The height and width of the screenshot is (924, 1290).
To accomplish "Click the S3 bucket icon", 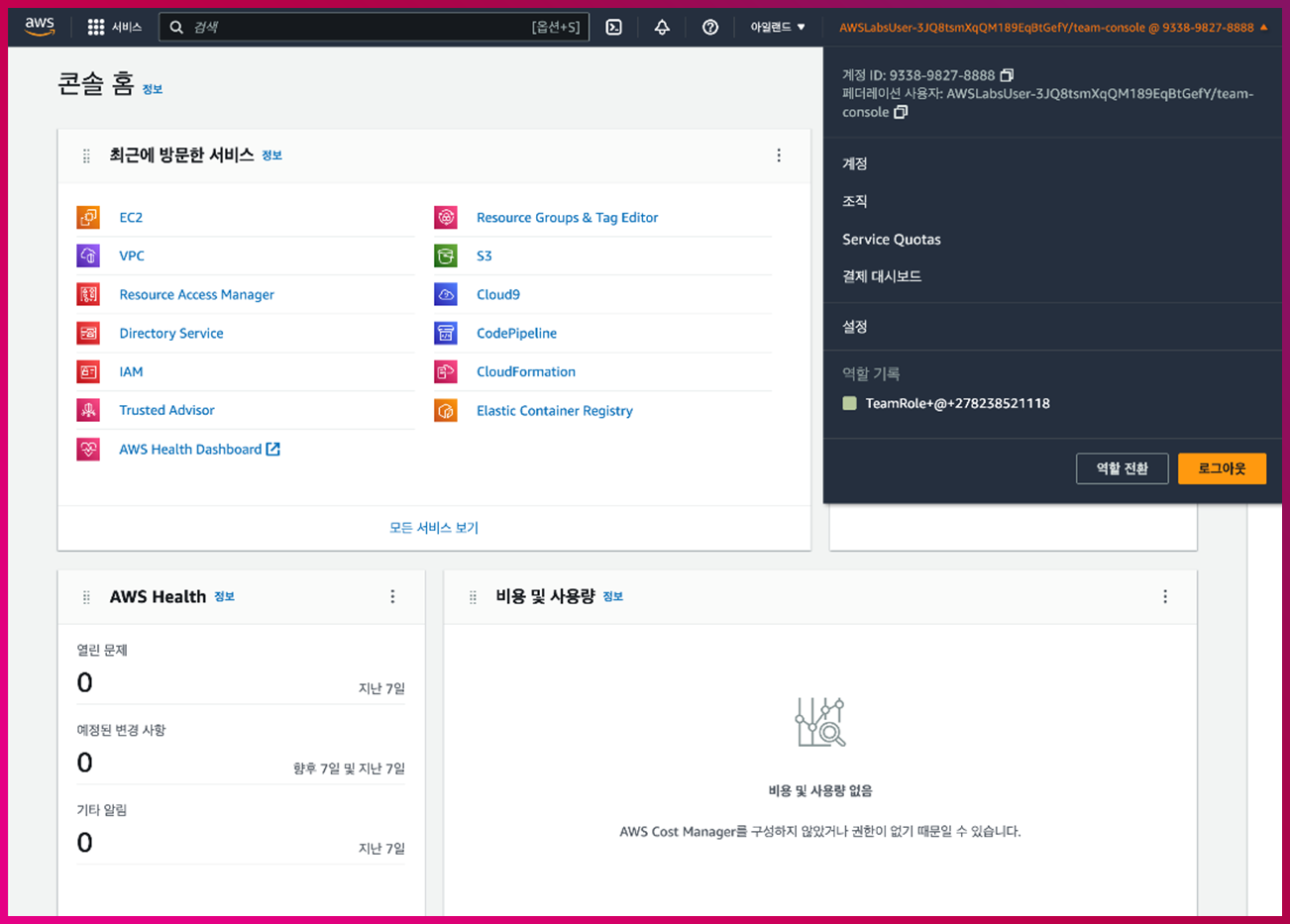I will 446,256.
